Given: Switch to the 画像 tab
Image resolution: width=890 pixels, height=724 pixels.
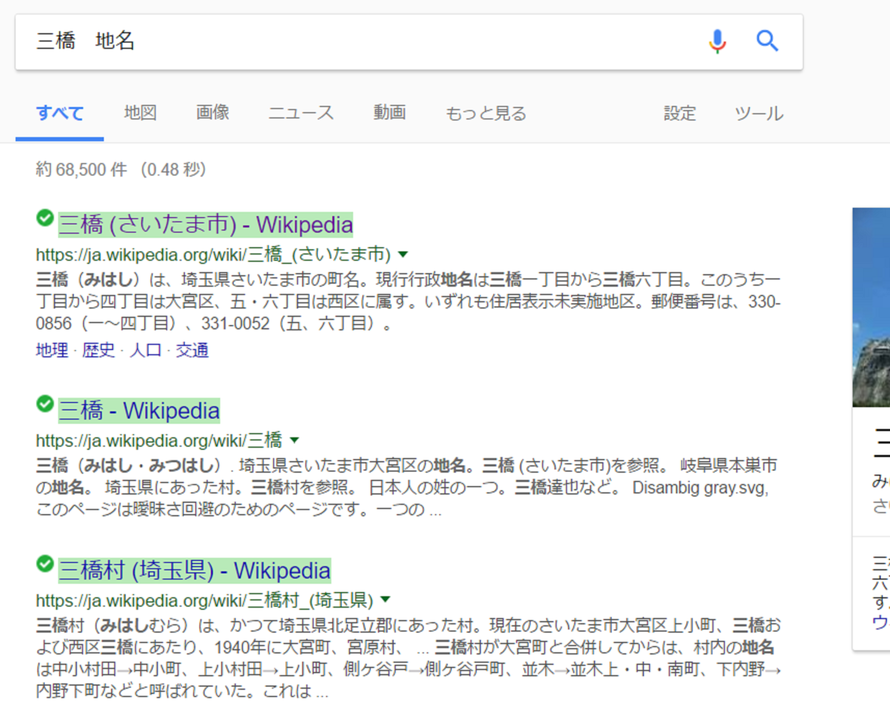Looking at the screenshot, I should click(x=212, y=112).
